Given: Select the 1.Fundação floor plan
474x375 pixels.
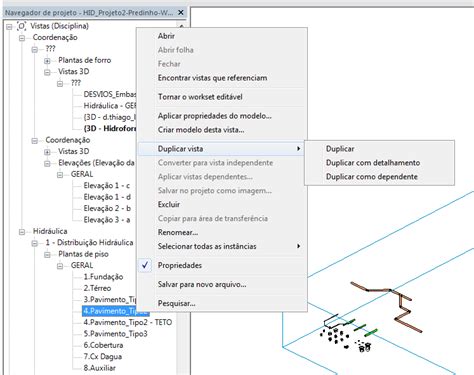Looking at the screenshot, I should pos(103,277).
